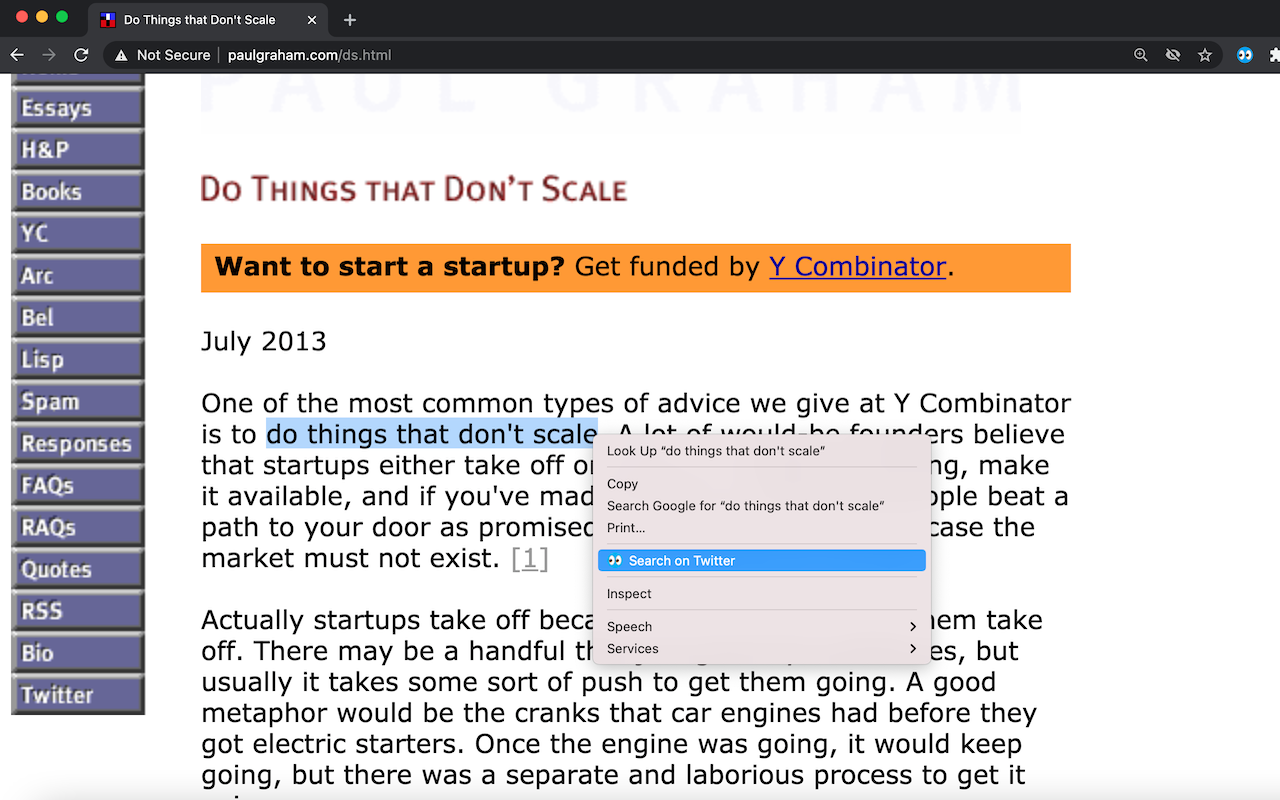Open footnote 1 link

(530, 558)
